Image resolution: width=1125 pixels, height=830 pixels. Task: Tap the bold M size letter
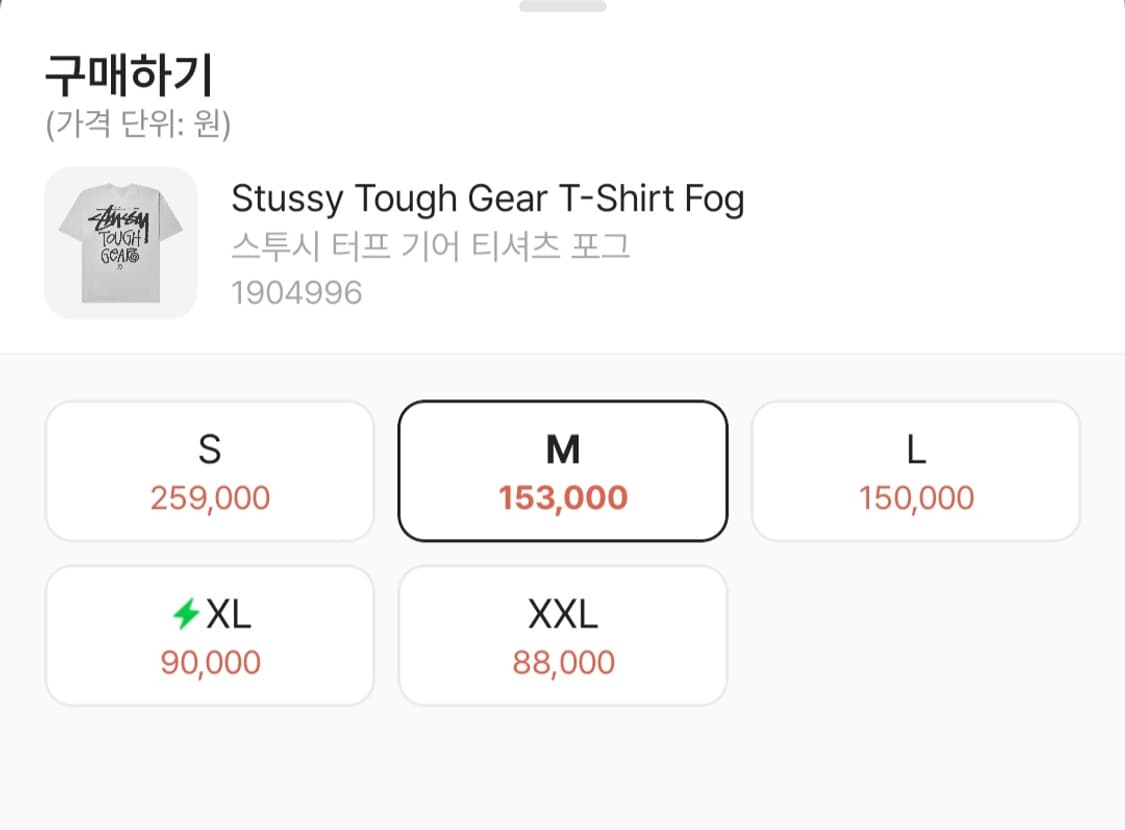[x=563, y=451]
